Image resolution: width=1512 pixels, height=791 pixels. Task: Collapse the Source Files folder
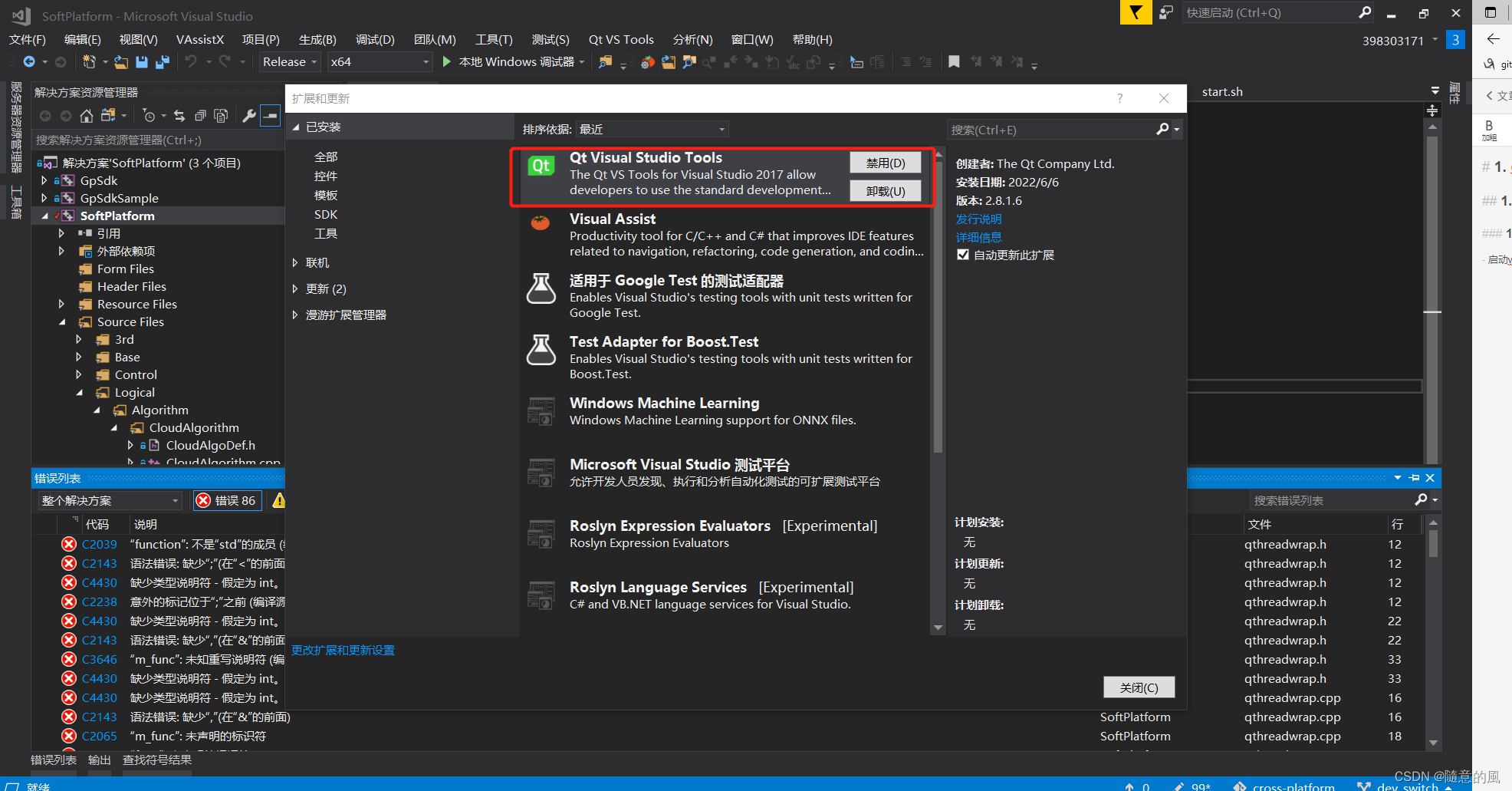[62, 322]
